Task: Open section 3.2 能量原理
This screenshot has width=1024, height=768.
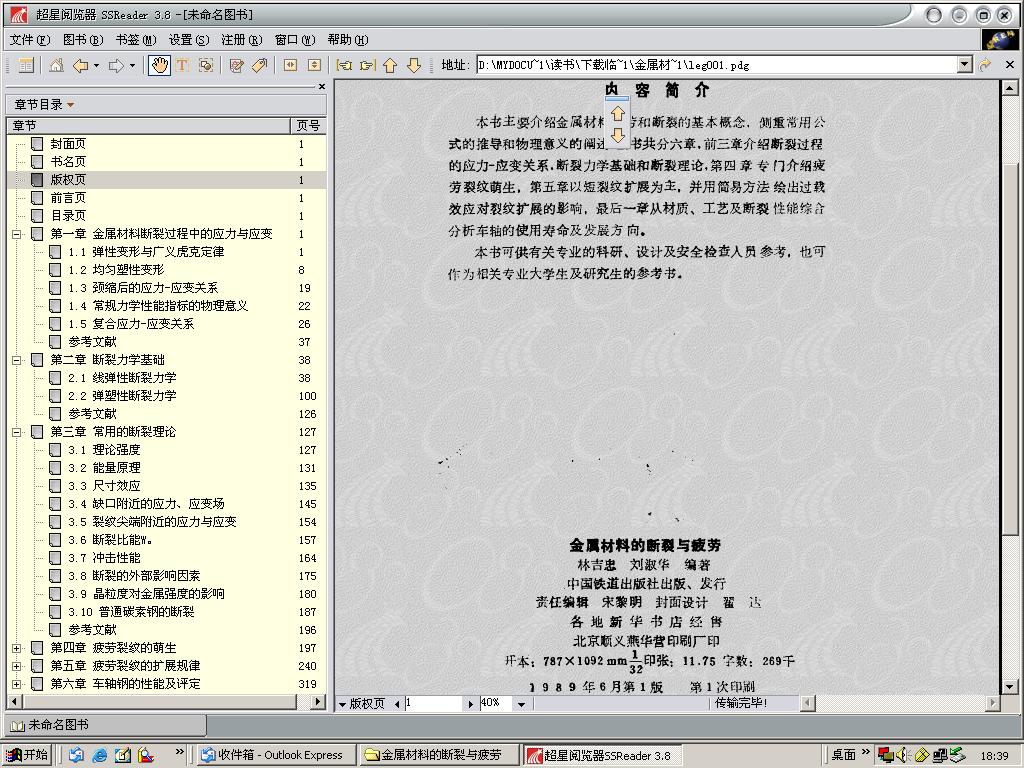Action: (x=104, y=468)
